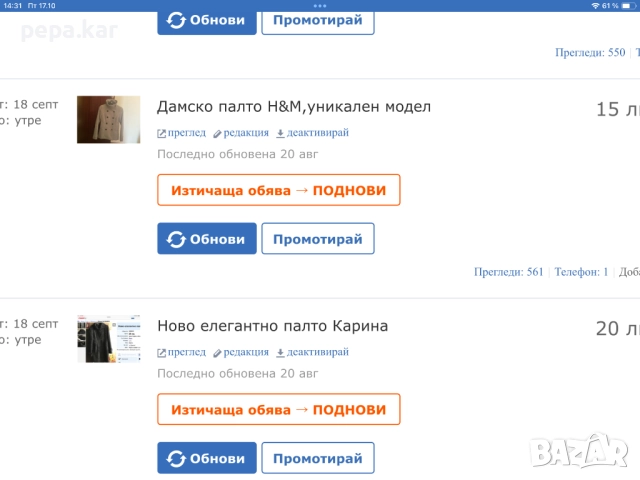The image size is (640, 480).
Task: Click деактивирай for the Карина coat ad
Action: 318,352
